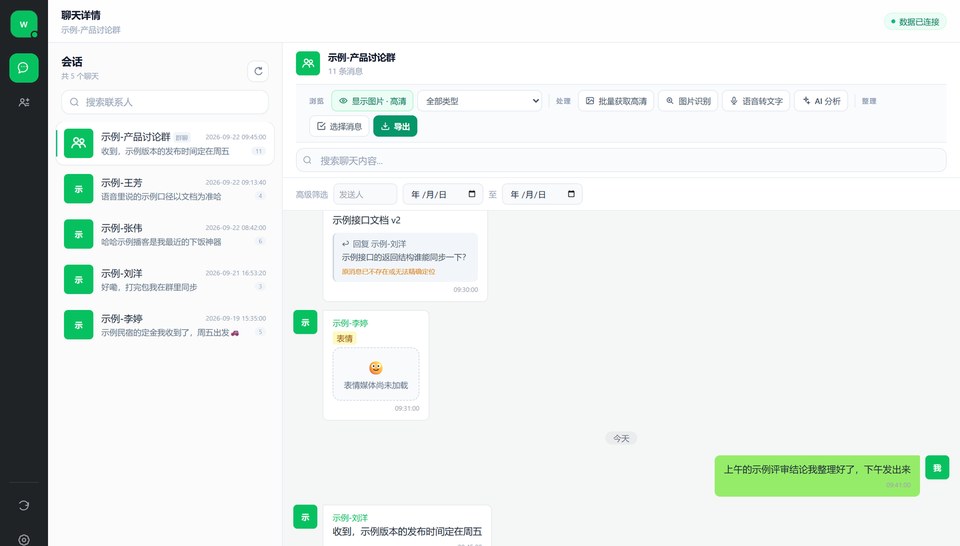Click the unloaded emoji sticker placeholder
The image size is (960, 546).
(376, 374)
